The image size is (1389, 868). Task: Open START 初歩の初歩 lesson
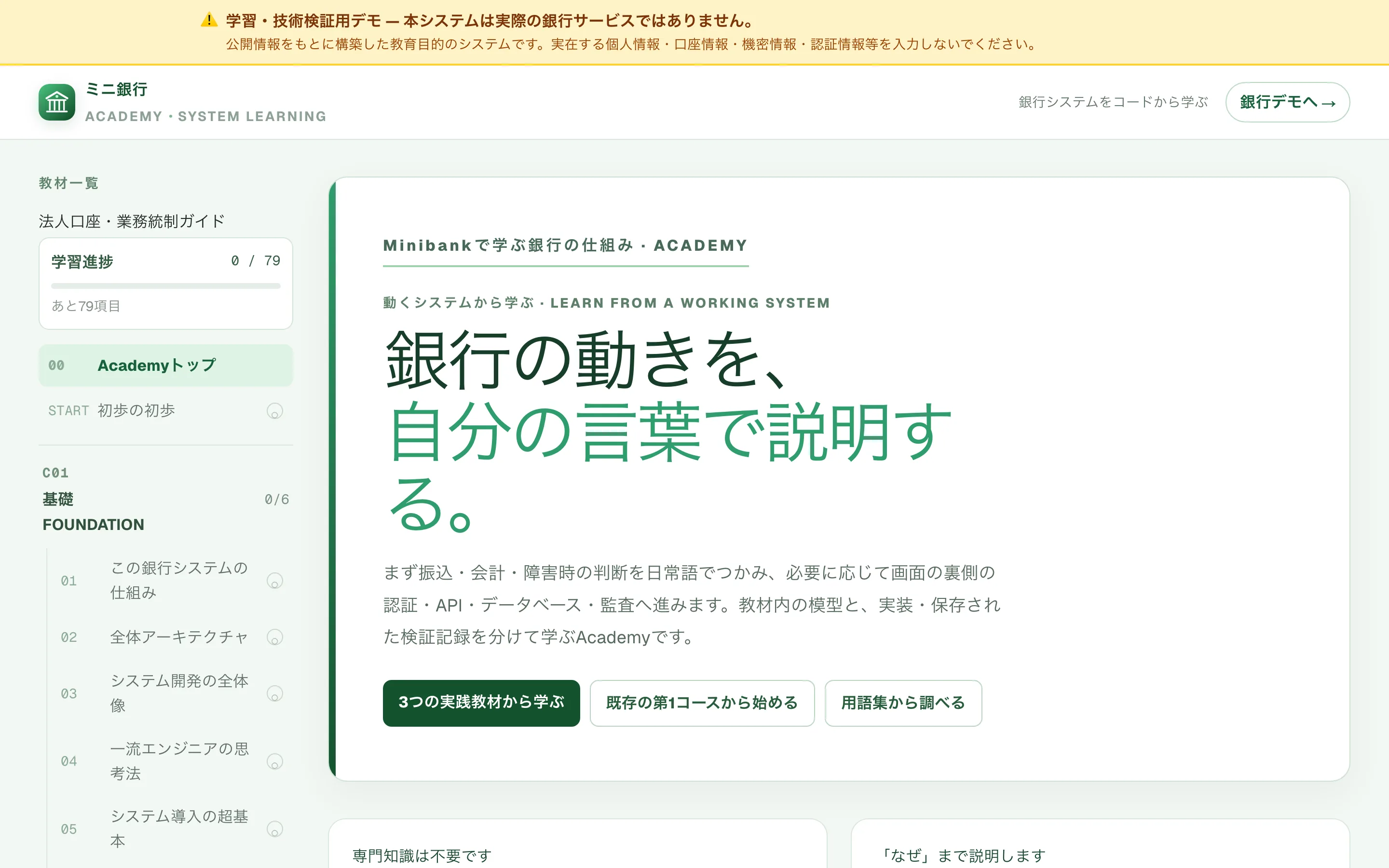pyautogui.click(x=166, y=411)
